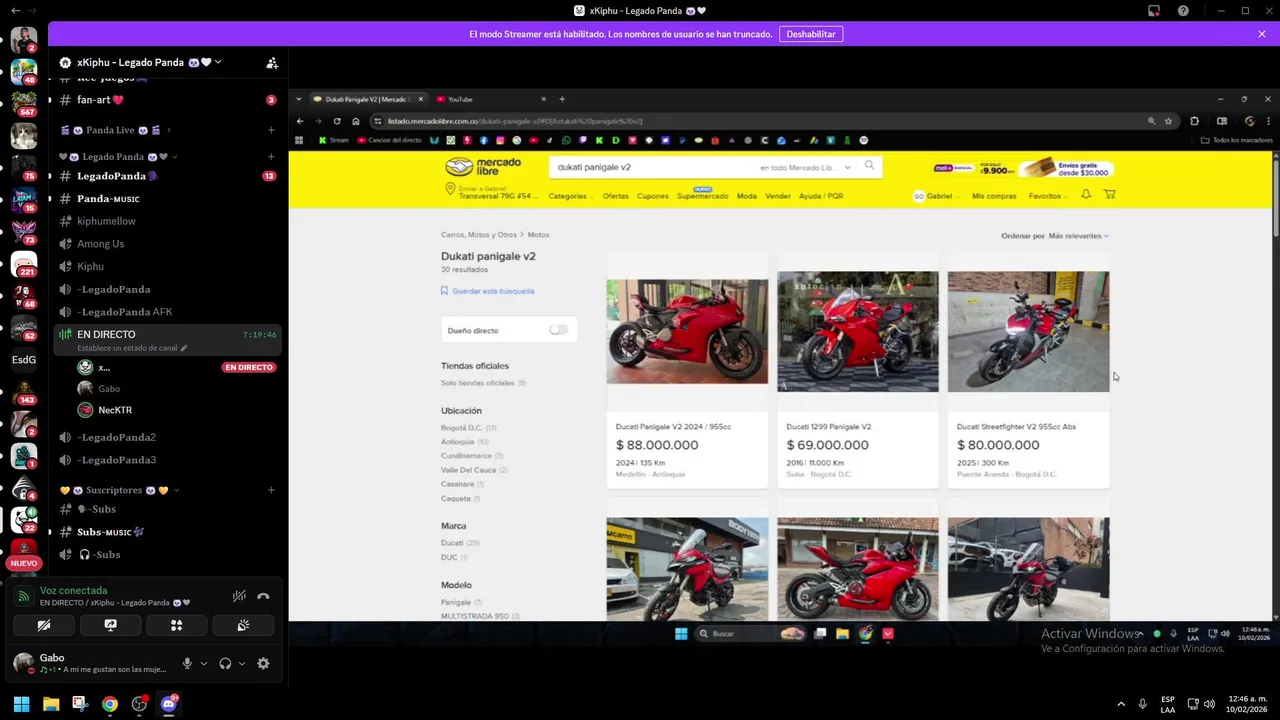Image resolution: width=1280 pixels, height=720 pixels.
Task: Click the 'dukati panigale v2' search field
Action: 650,167
